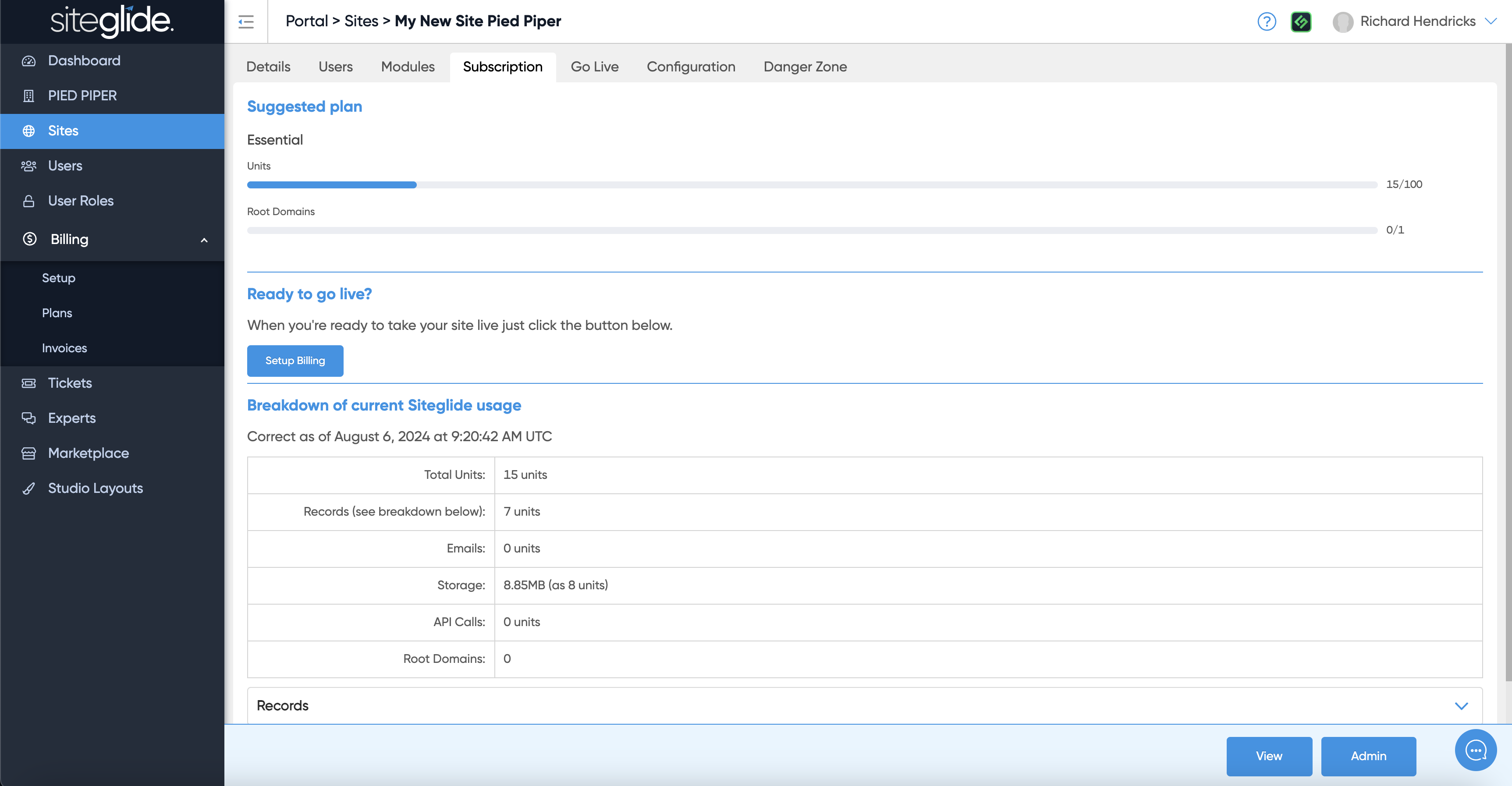The width and height of the screenshot is (1512, 786).
Task: Collapse the Billing menu chevron
Action: pyautogui.click(x=204, y=240)
